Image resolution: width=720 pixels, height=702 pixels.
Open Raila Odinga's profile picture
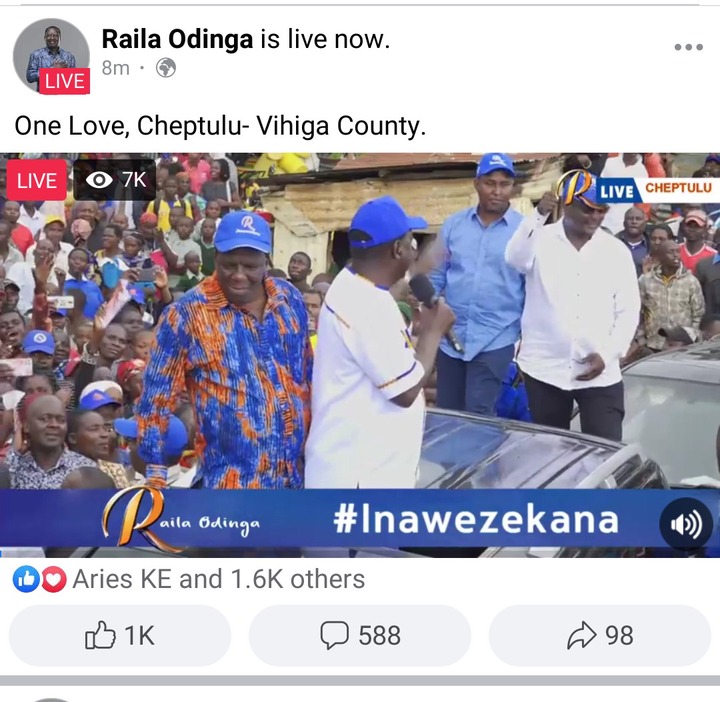[51, 56]
